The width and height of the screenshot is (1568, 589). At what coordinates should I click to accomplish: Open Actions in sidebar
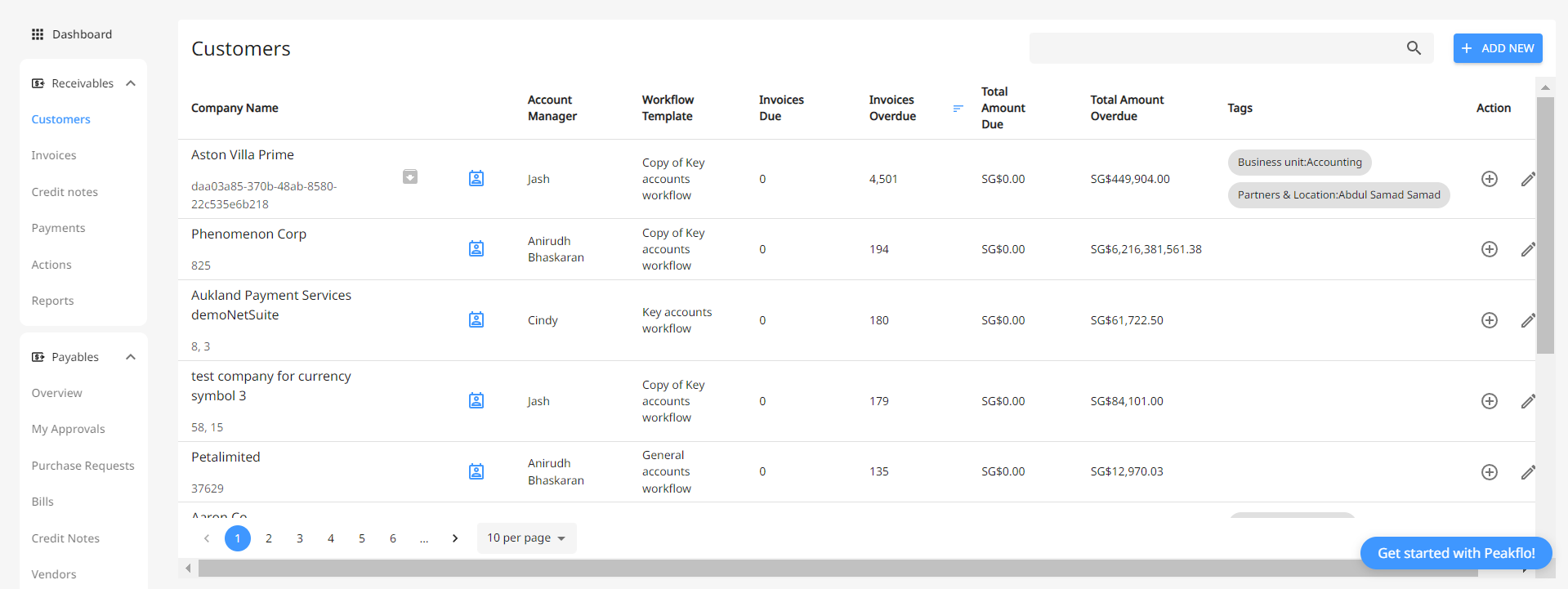(51, 265)
